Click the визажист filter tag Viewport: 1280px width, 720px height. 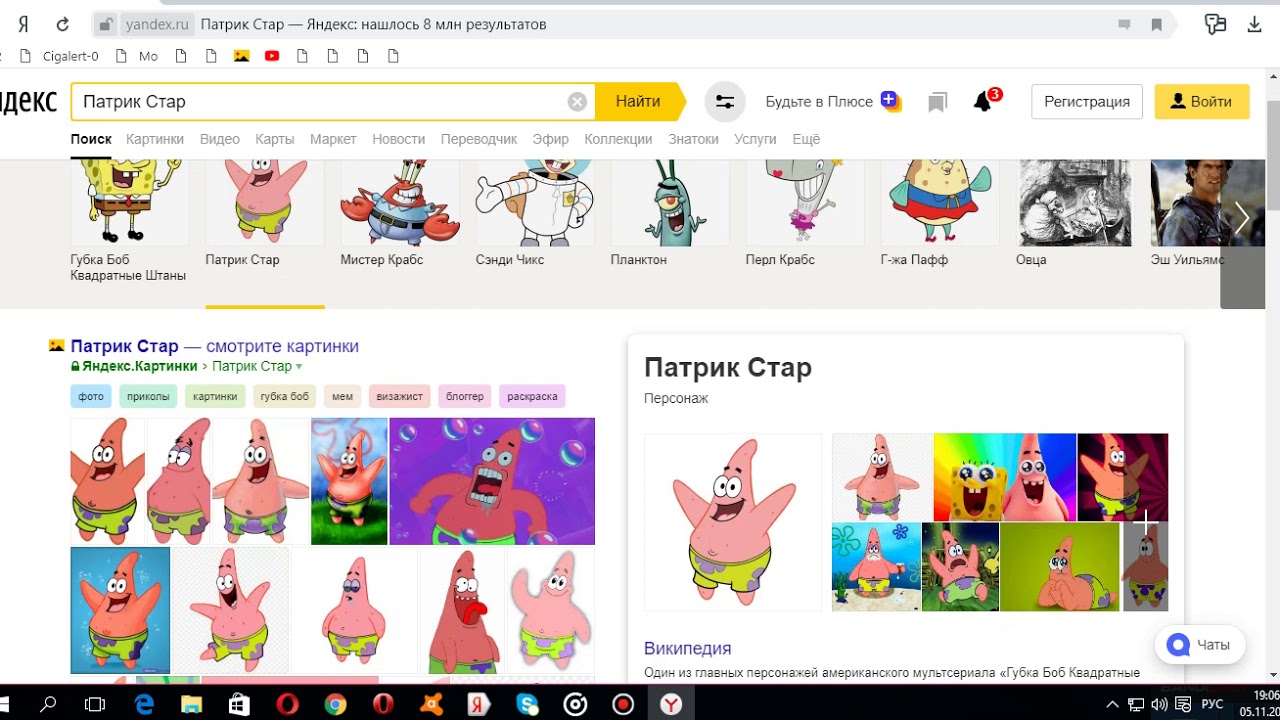tap(399, 396)
